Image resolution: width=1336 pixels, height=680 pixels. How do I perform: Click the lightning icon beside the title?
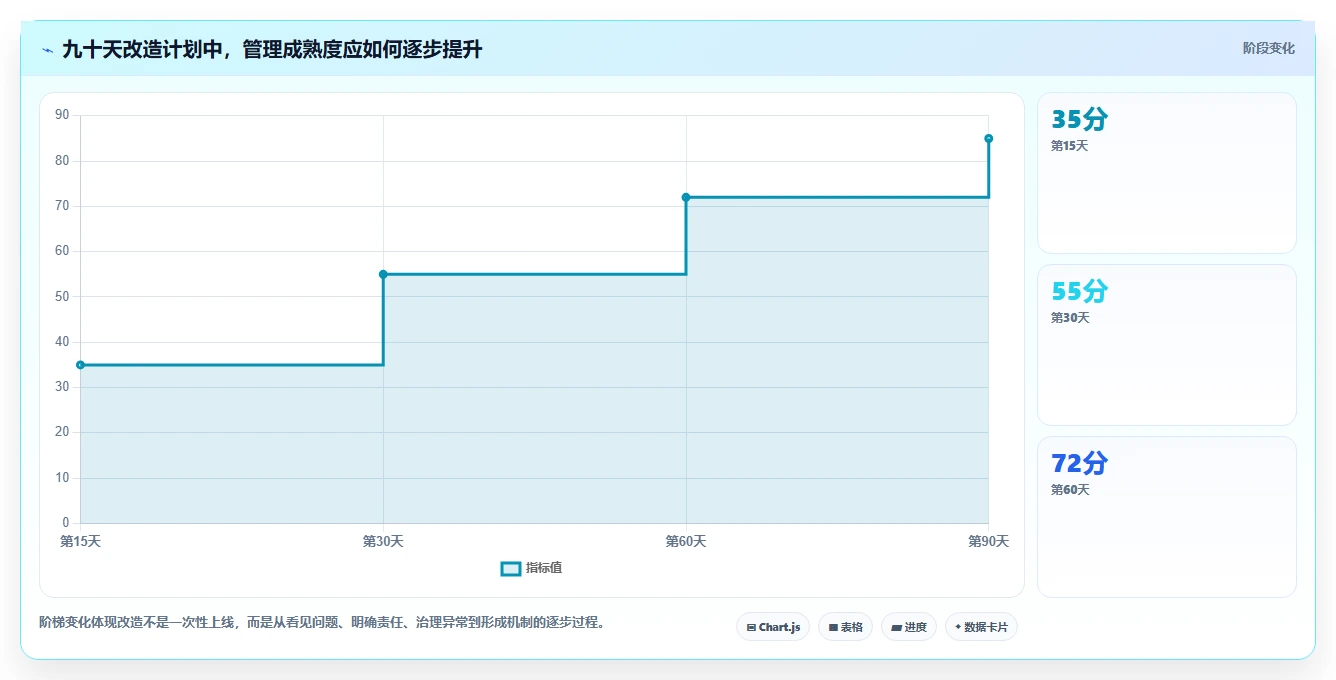[47, 50]
